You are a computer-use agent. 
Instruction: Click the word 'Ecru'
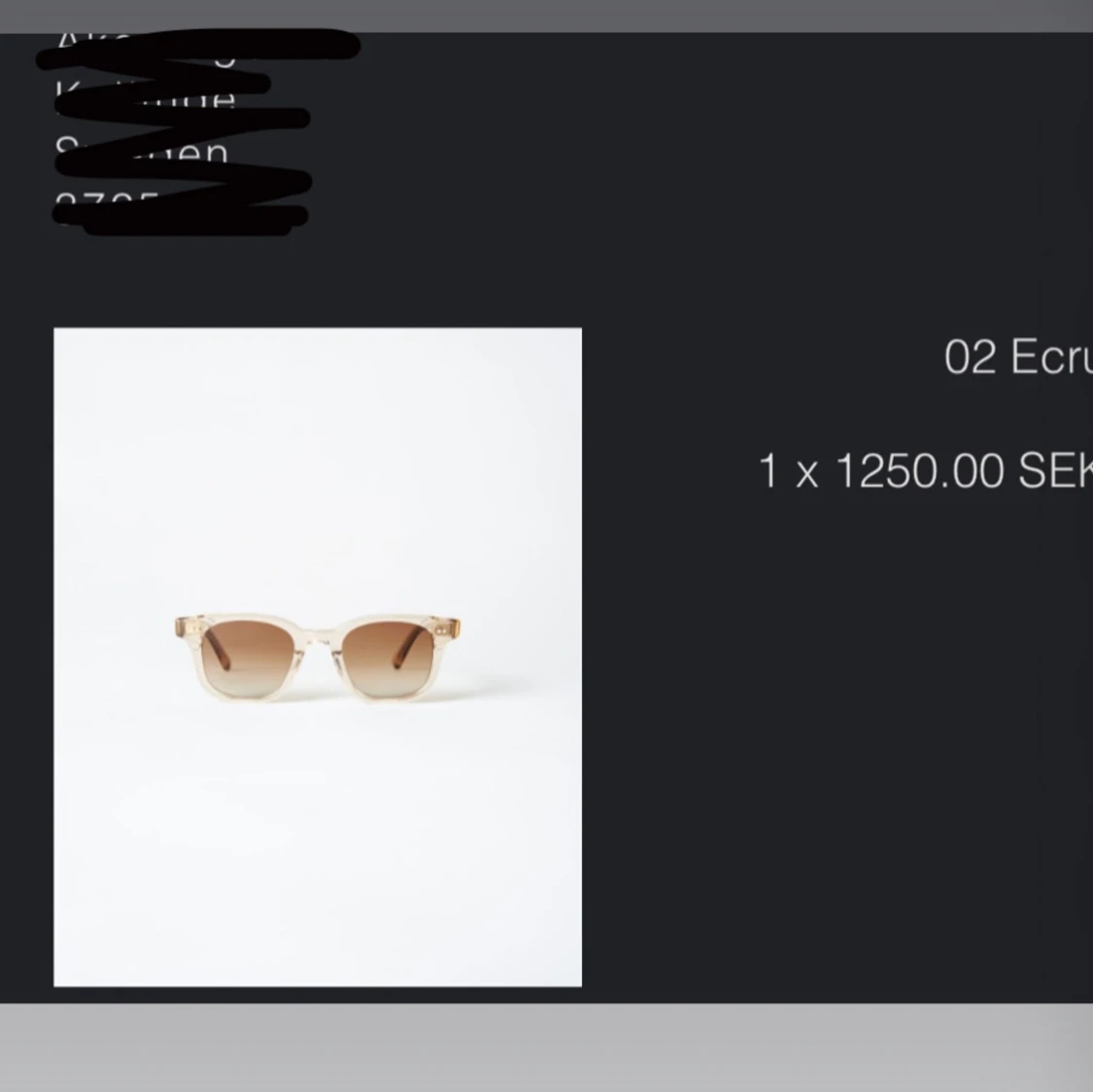click(1052, 357)
